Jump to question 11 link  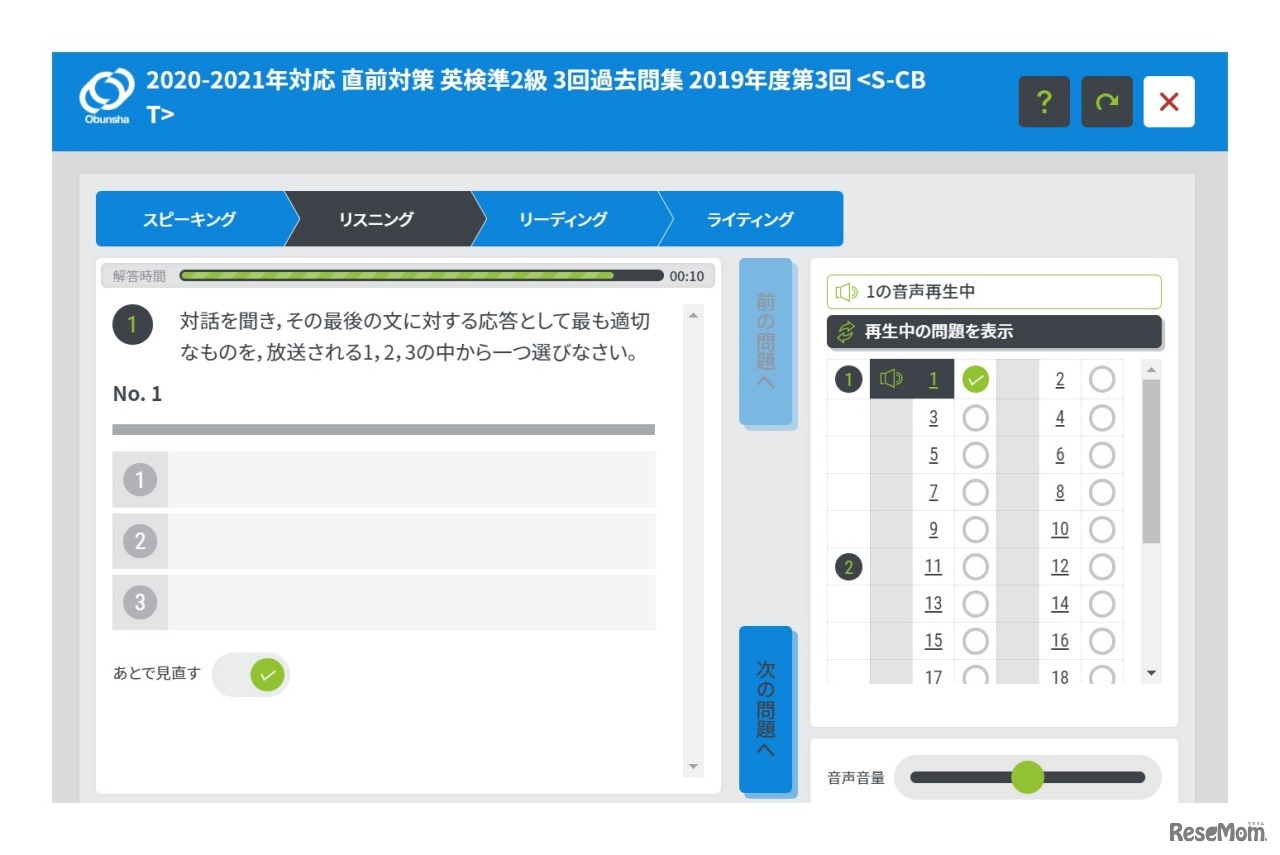933,567
